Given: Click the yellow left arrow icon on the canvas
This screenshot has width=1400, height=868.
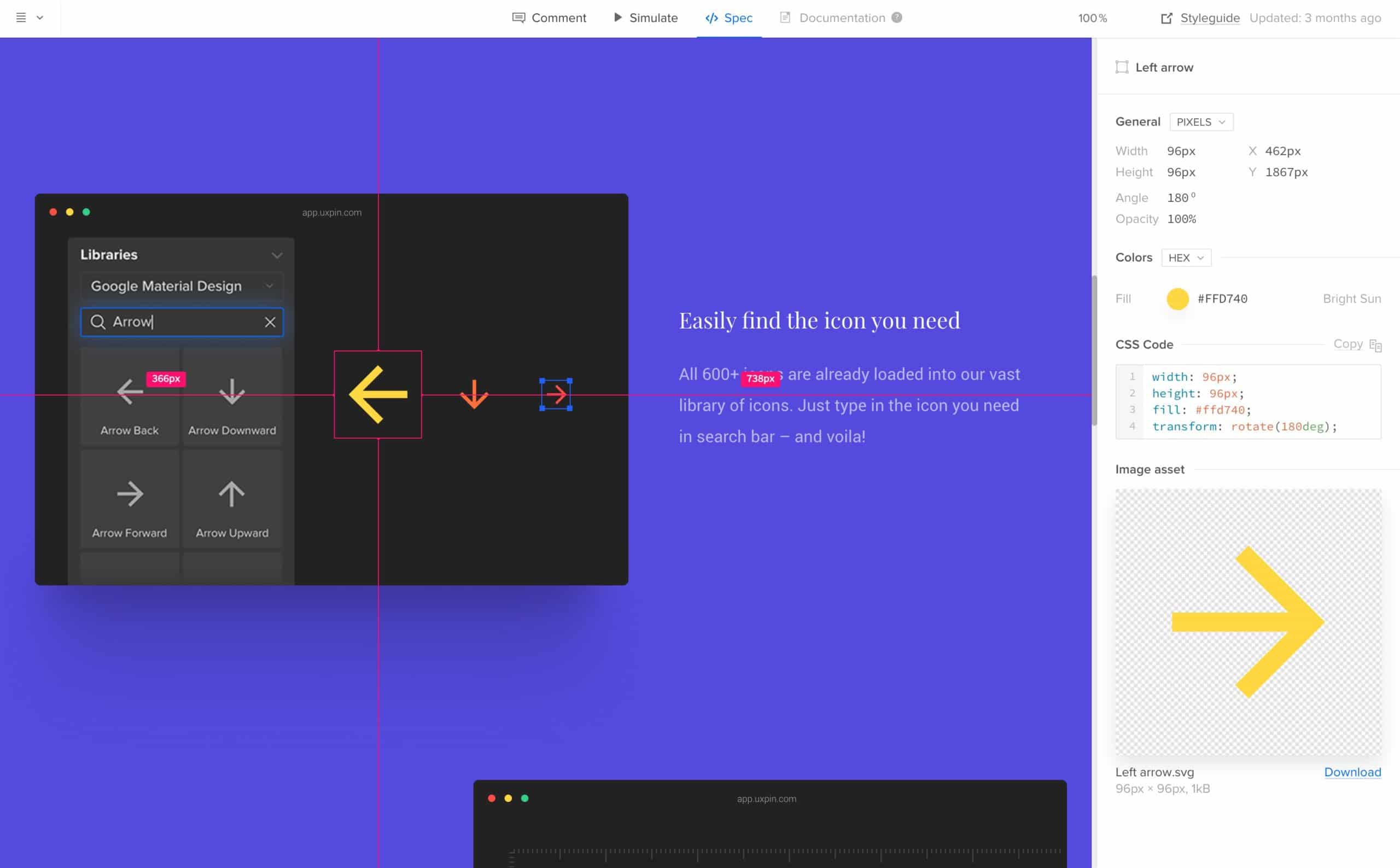Looking at the screenshot, I should [378, 394].
